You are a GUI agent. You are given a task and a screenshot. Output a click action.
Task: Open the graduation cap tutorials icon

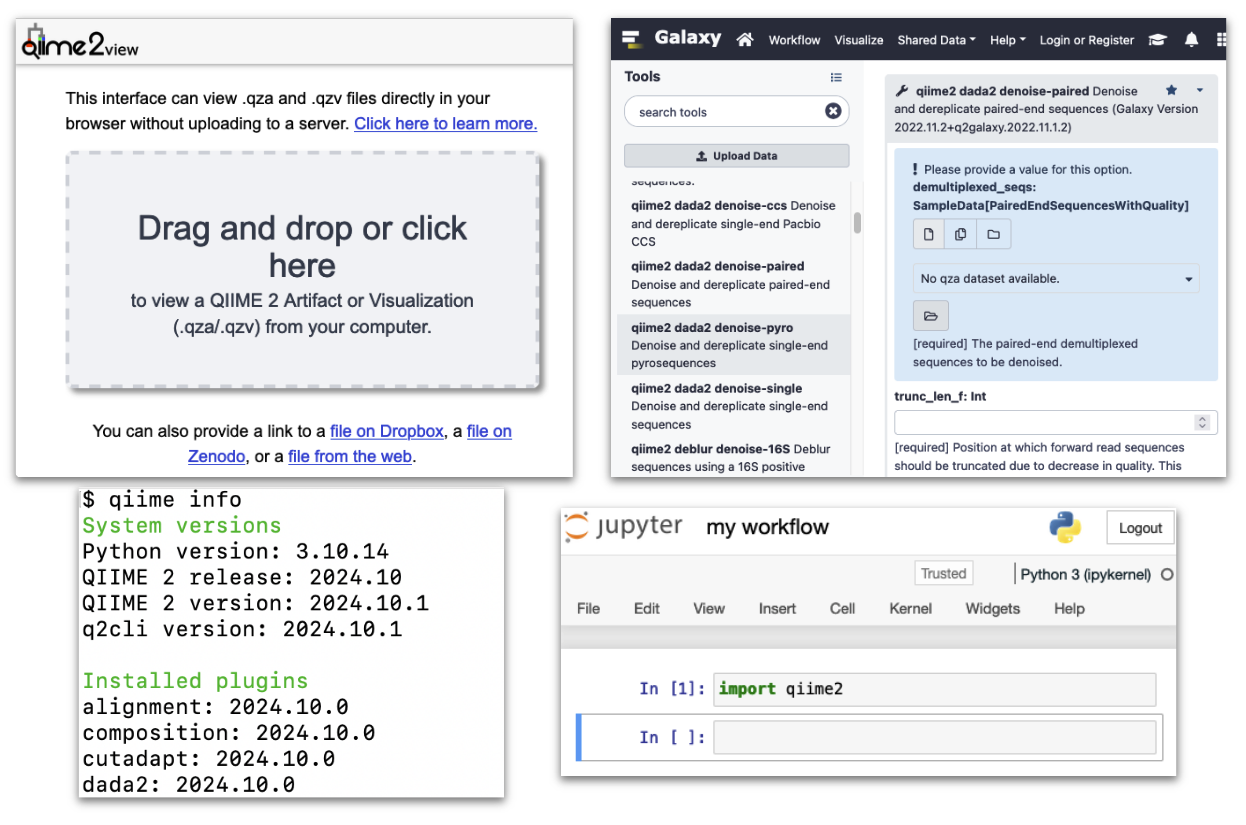click(1157, 40)
